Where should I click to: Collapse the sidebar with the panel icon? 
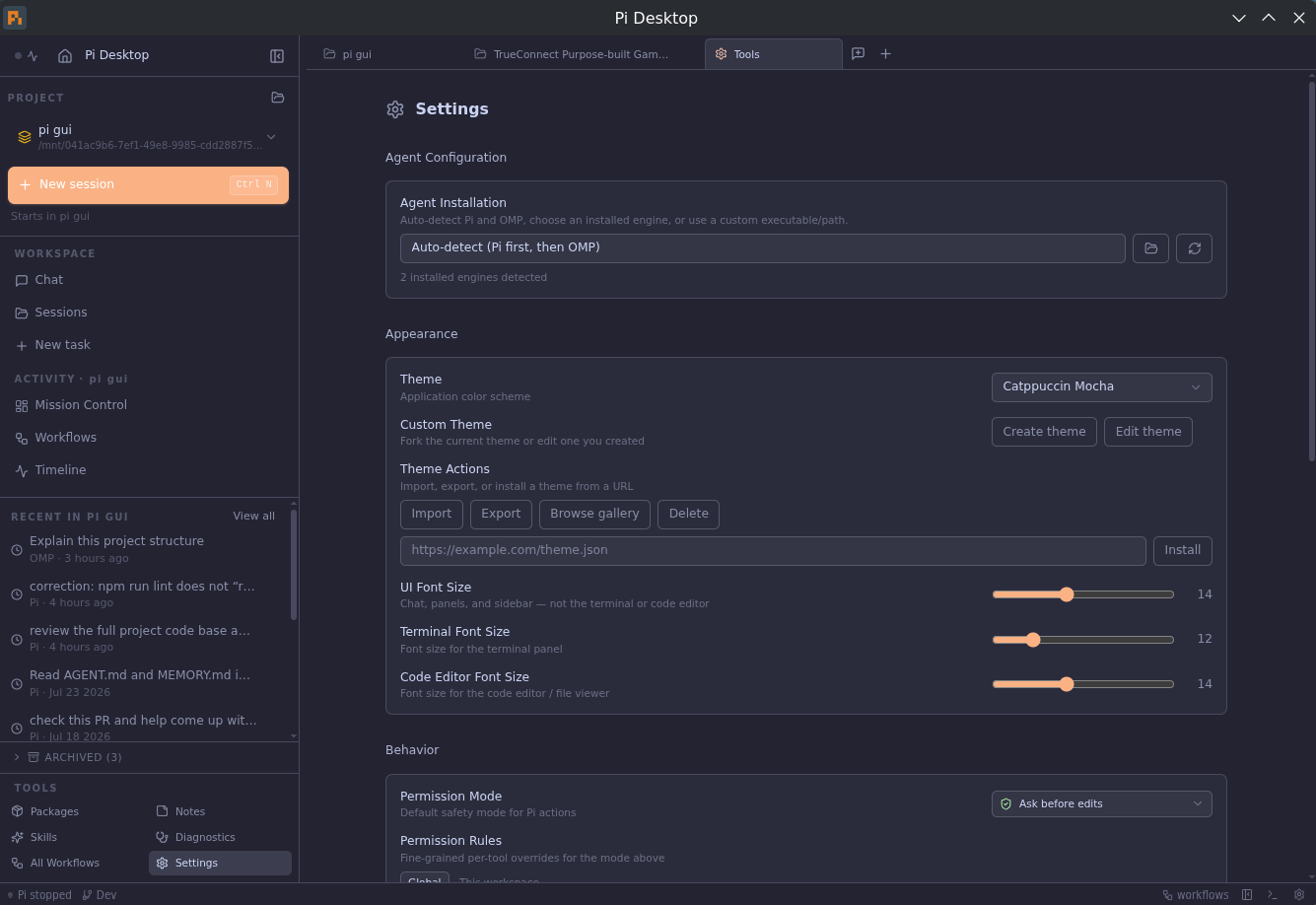click(277, 56)
